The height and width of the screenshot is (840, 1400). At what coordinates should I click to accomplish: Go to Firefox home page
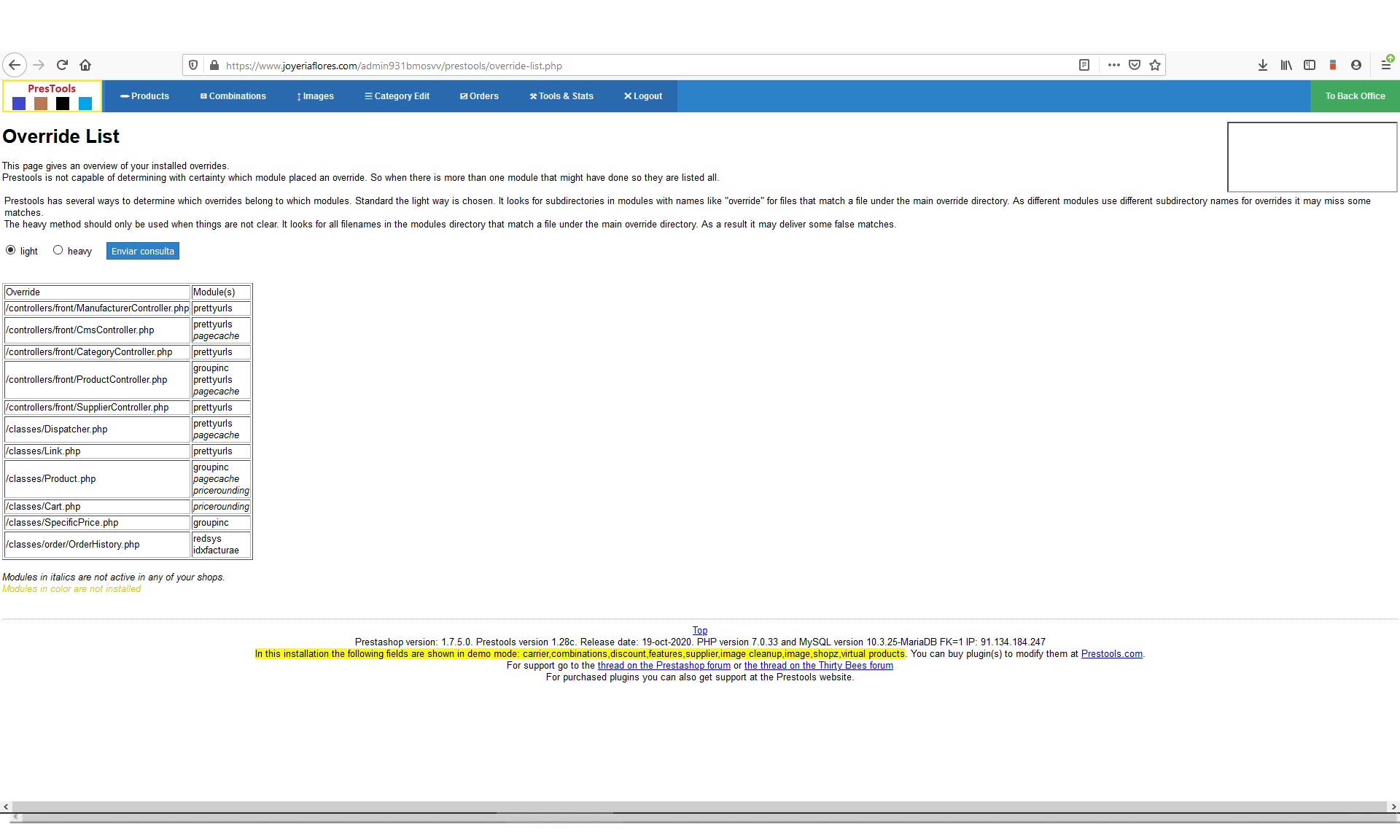coord(85,65)
